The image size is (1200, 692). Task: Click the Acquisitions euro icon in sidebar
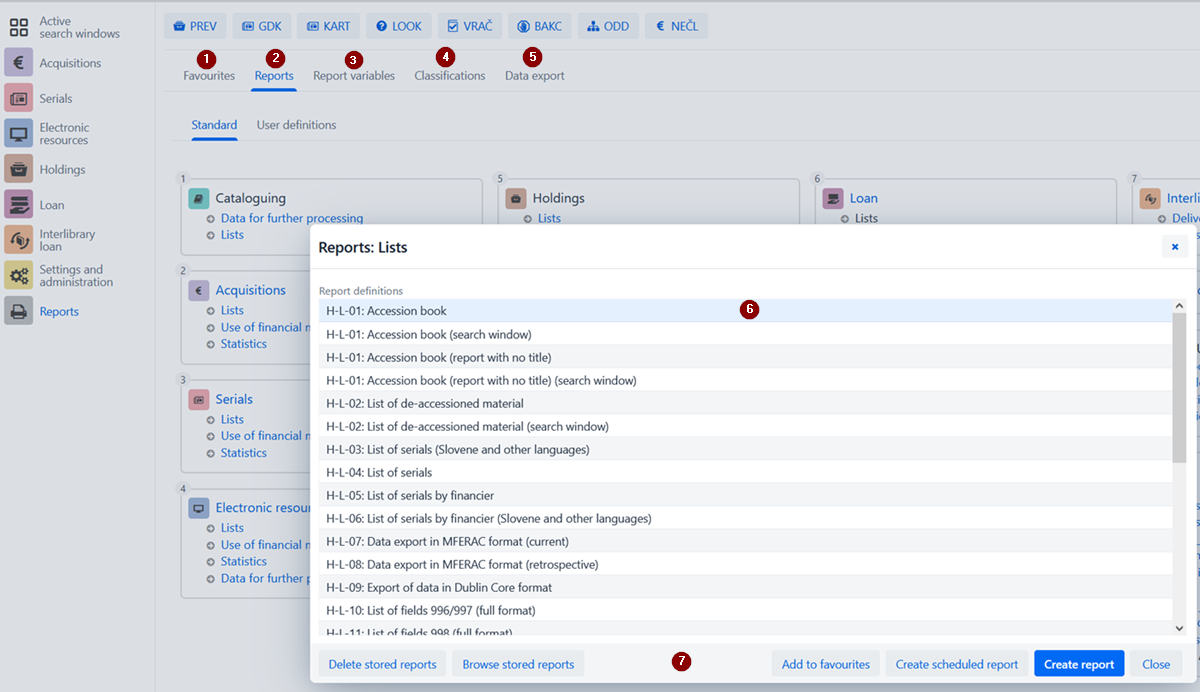point(18,63)
